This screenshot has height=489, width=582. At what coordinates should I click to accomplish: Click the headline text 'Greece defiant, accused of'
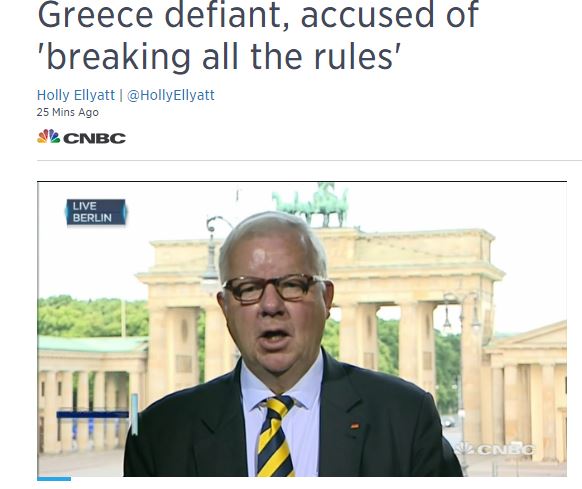pyautogui.click(x=258, y=15)
